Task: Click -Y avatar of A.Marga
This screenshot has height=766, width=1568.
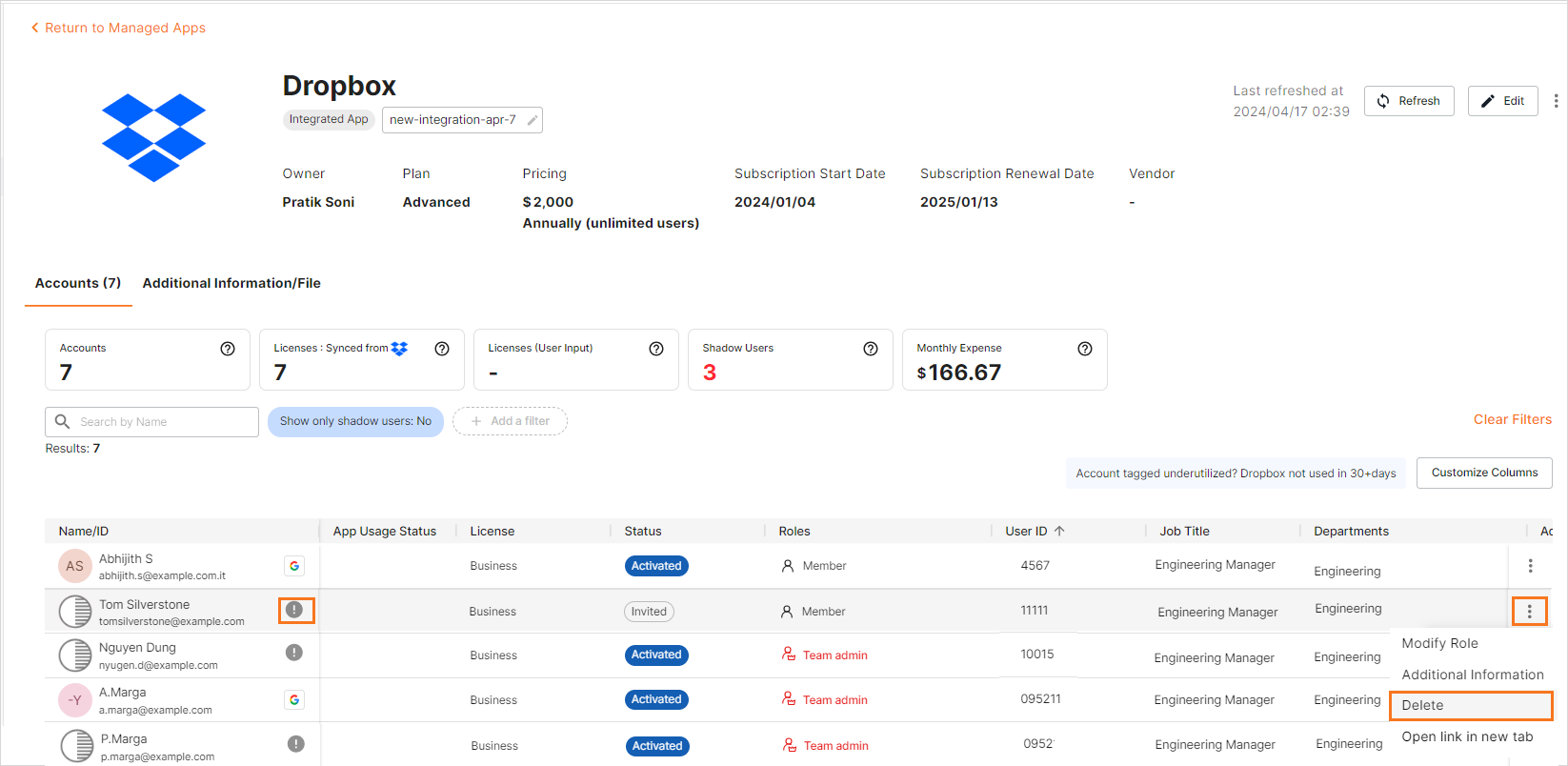Action: pos(74,700)
